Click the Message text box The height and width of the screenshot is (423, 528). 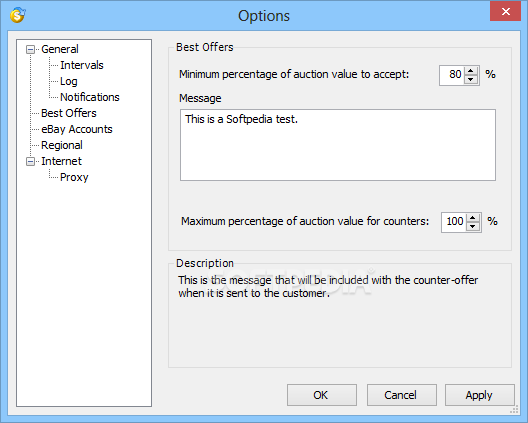[338, 145]
